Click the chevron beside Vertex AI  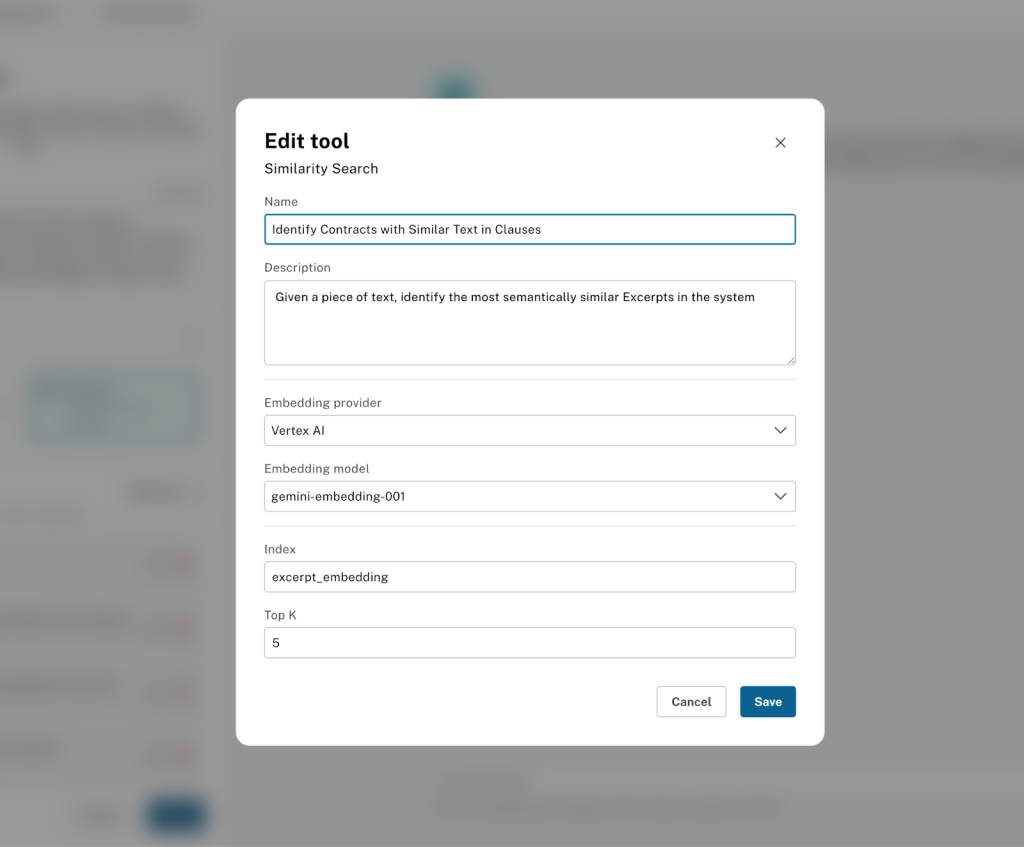pos(780,431)
